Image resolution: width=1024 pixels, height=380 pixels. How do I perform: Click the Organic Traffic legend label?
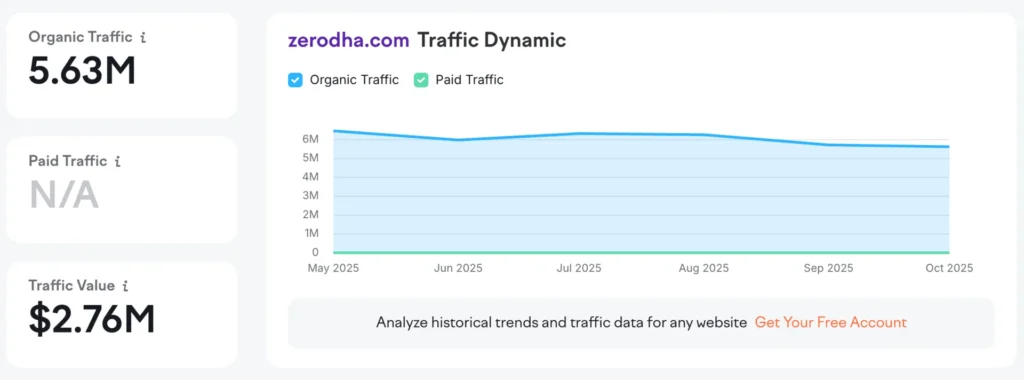pos(354,80)
